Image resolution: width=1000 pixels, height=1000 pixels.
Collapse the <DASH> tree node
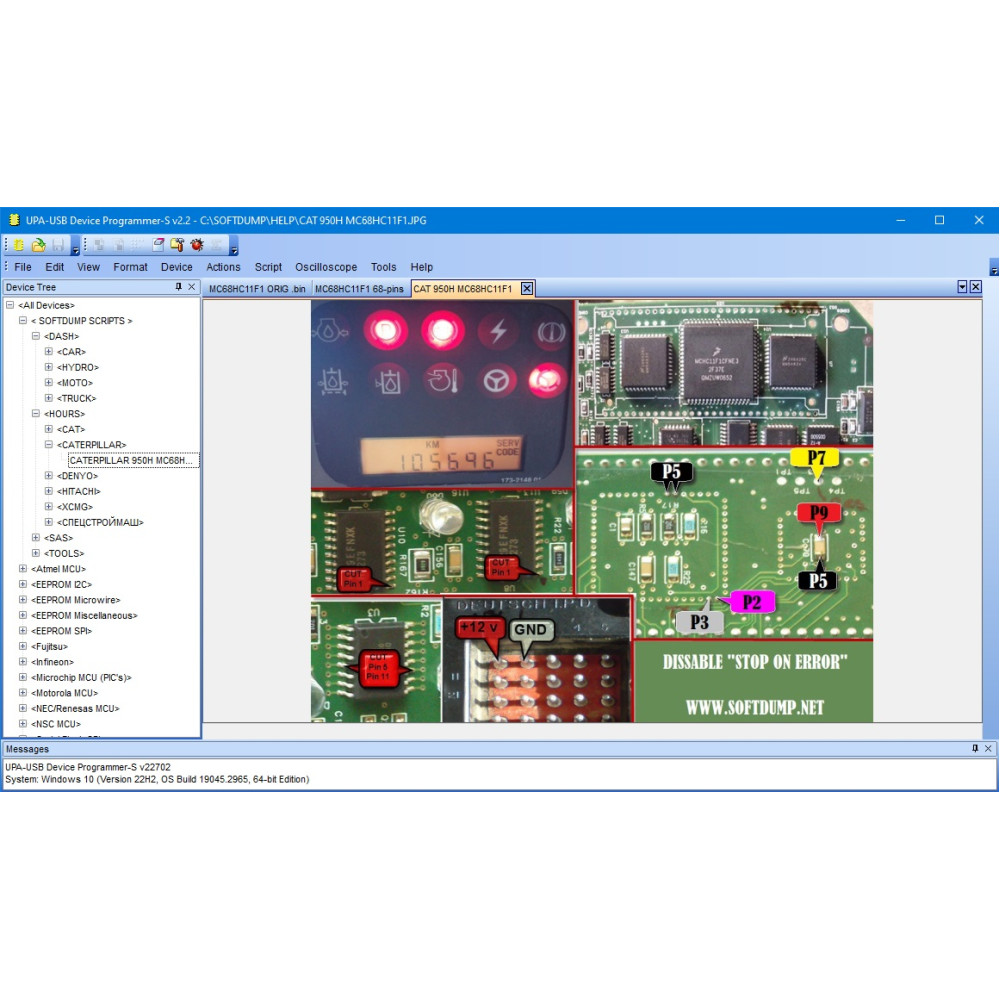coord(36,336)
